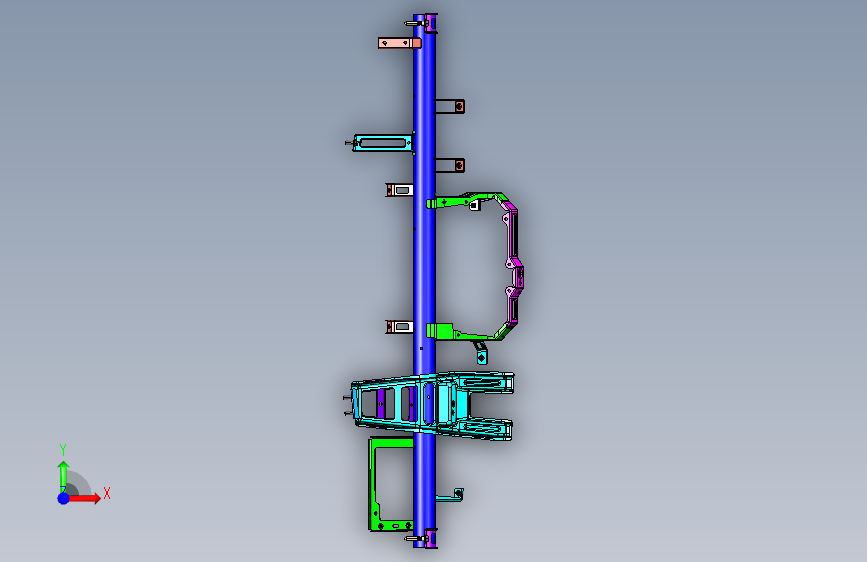Viewport: 867px width, 562px height.
Task: Select the green rectangular frame at the bottom left
Action: tap(390, 485)
